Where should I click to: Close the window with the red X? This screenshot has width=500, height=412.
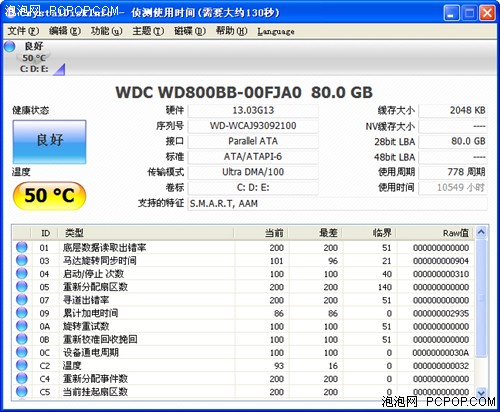click(x=487, y=13)
